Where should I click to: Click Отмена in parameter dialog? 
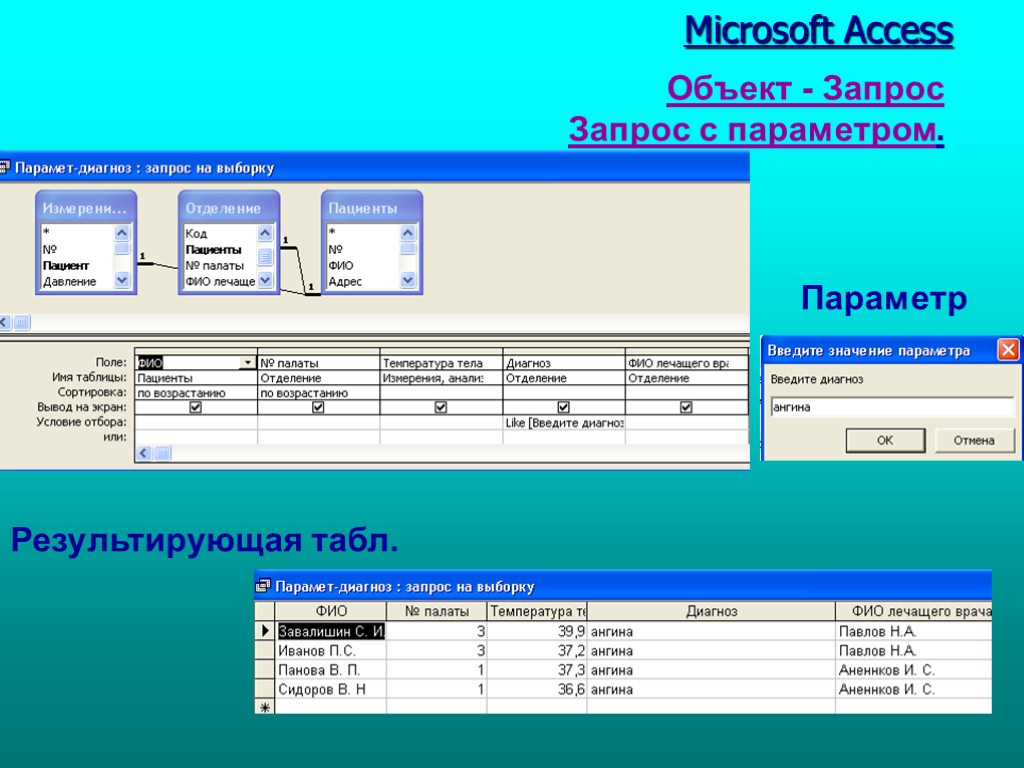click(x=974, y=440)
